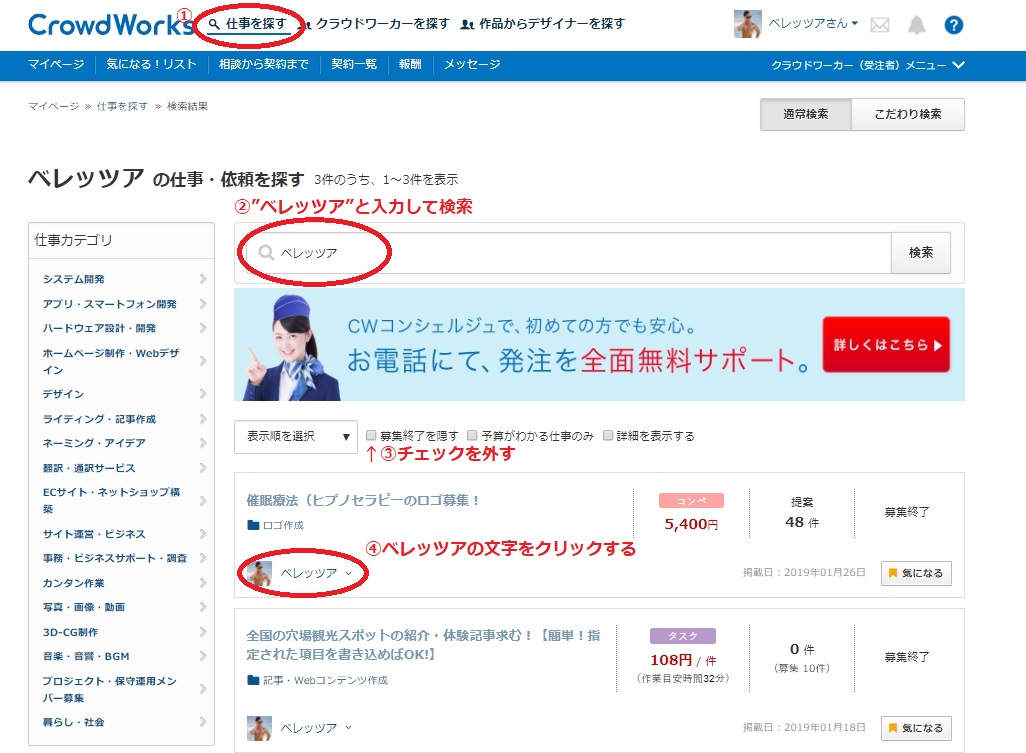Click the コンペ badge
The width and height of the screenshot is (1026, 753).
tap(691, 500)
